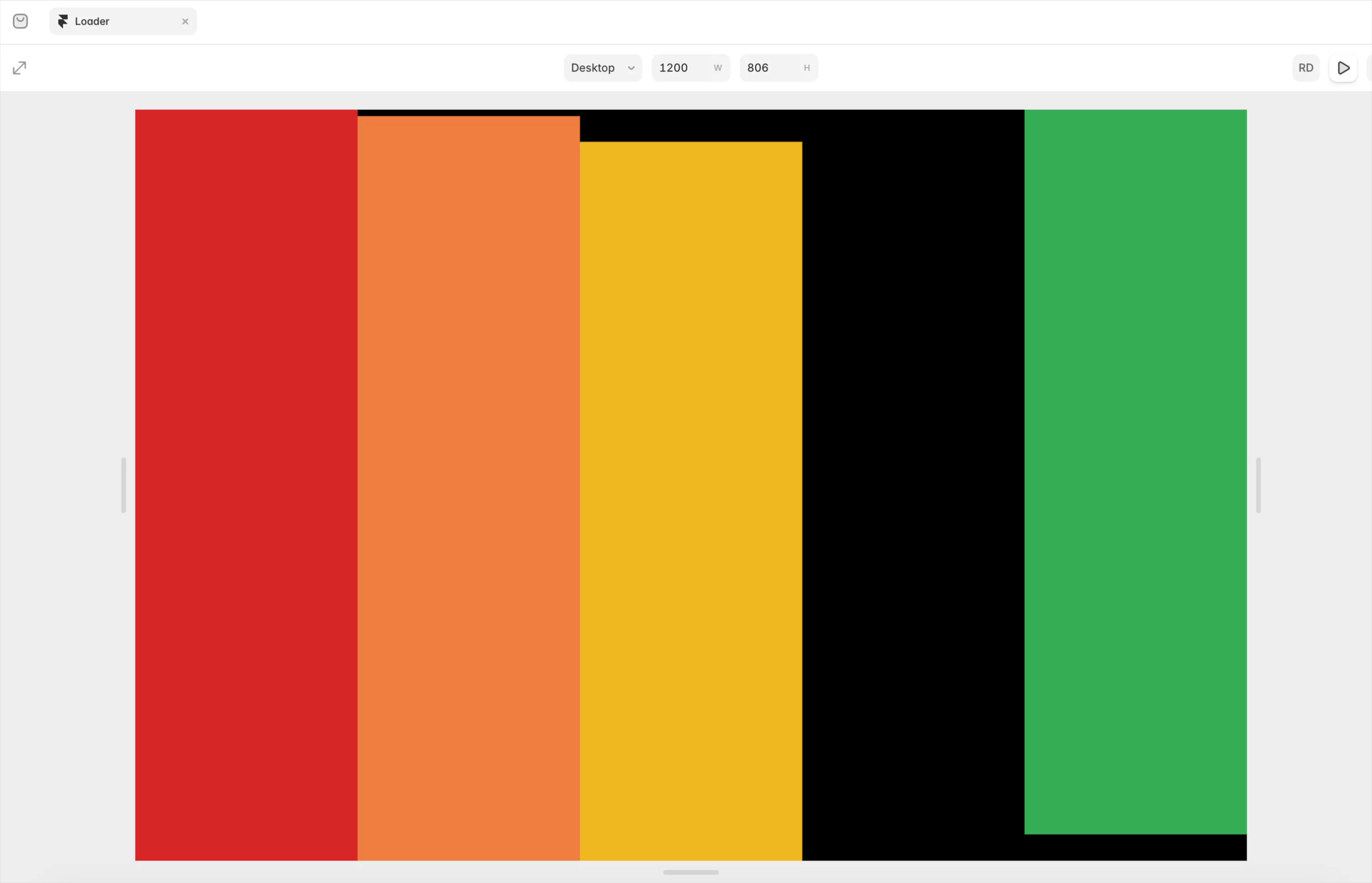The height and width of the screenshot is (883, 1372).
Task: Click the yellow column in the preview
Action: pos(691,501)
